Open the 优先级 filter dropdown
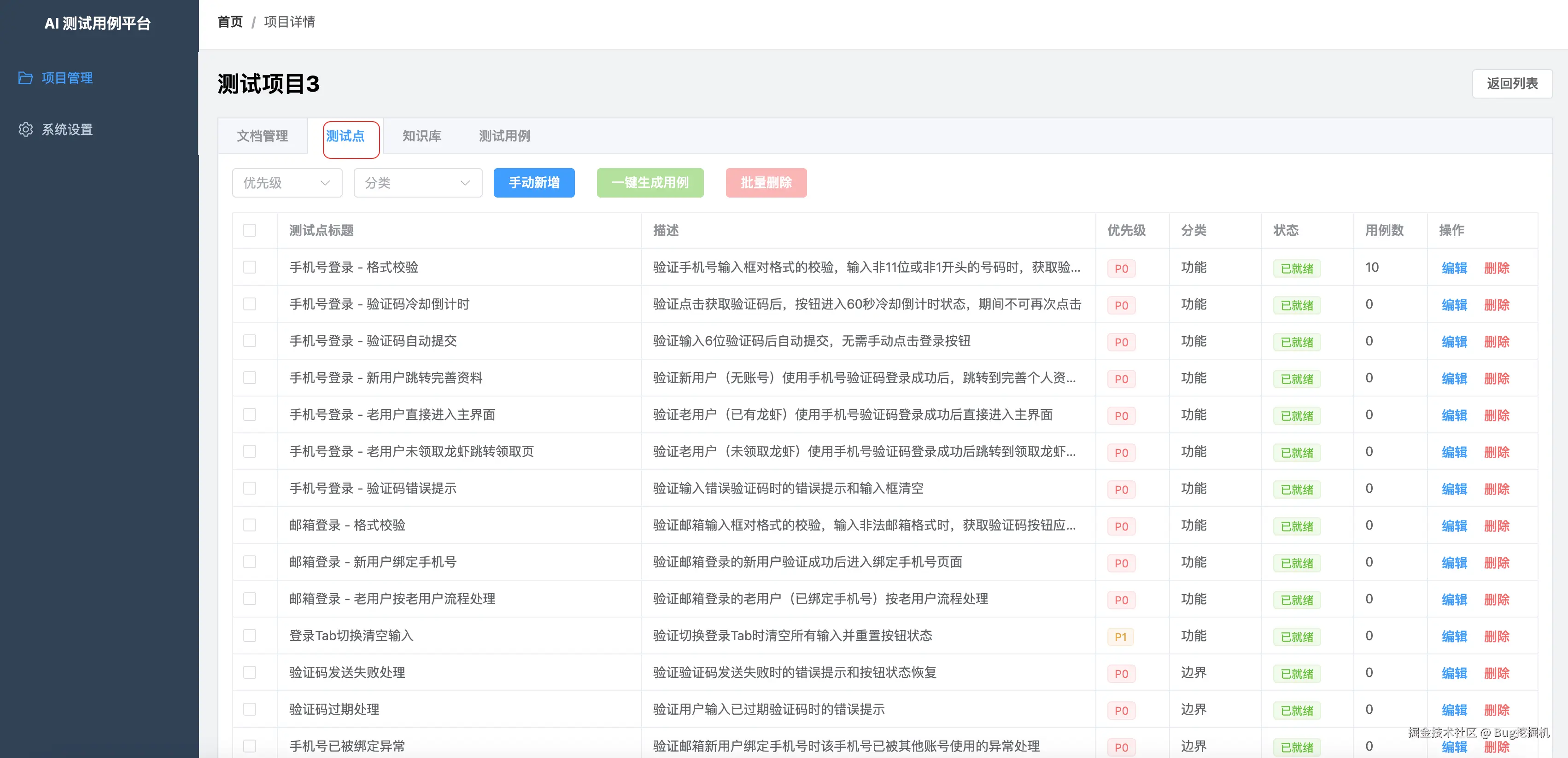The width and height of the screenshot is (1568, 758). tap(287, 182)
